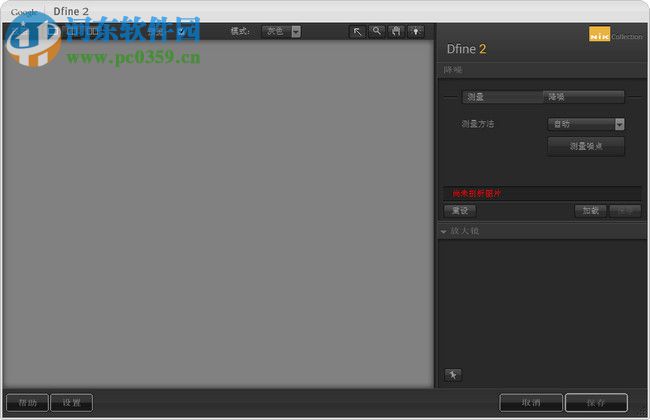650x420 pixels.
Task: Switch to the 降噪 tab
Action: click(x=584, y=97)
